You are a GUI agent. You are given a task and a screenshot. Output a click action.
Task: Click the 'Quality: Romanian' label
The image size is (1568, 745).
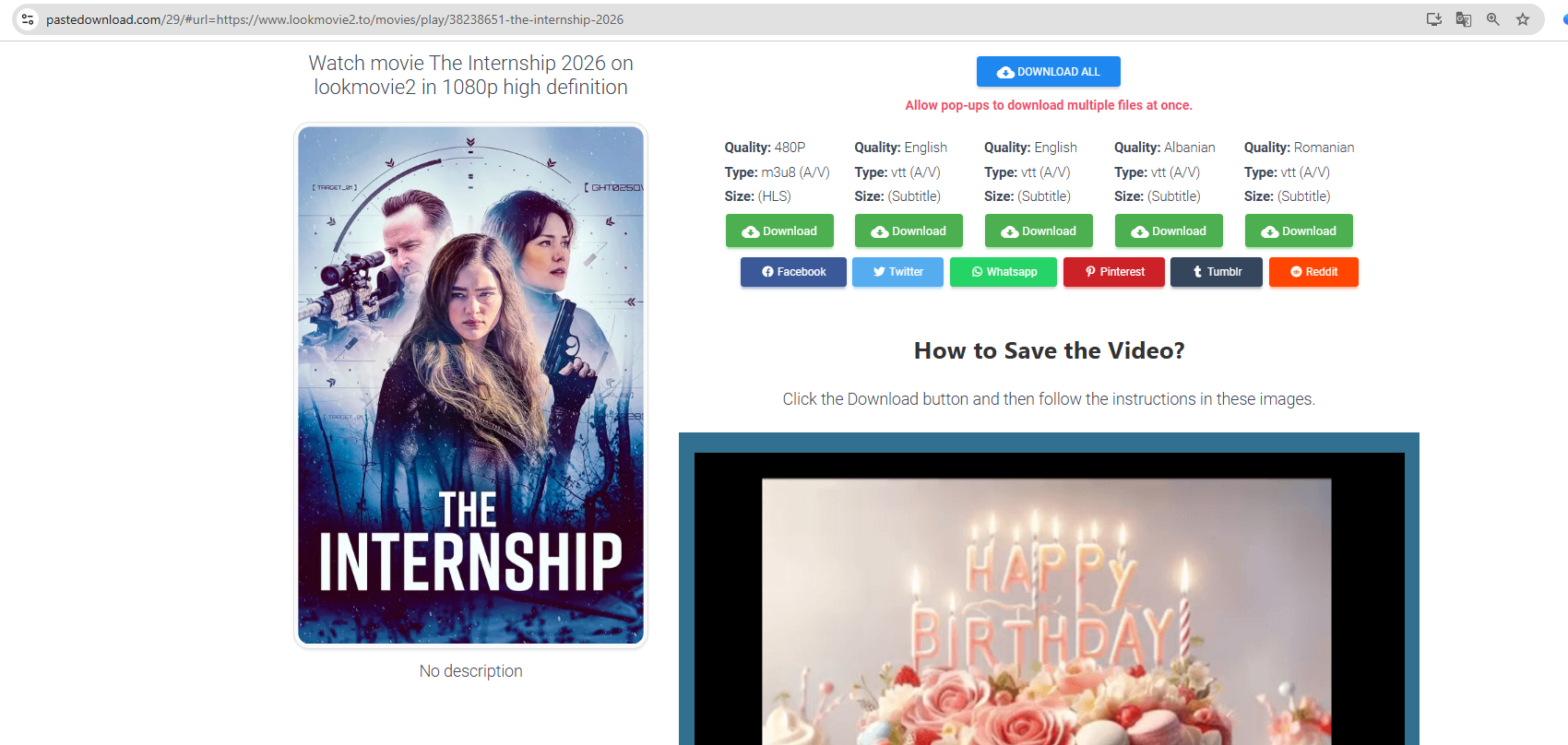(1299, 148)
